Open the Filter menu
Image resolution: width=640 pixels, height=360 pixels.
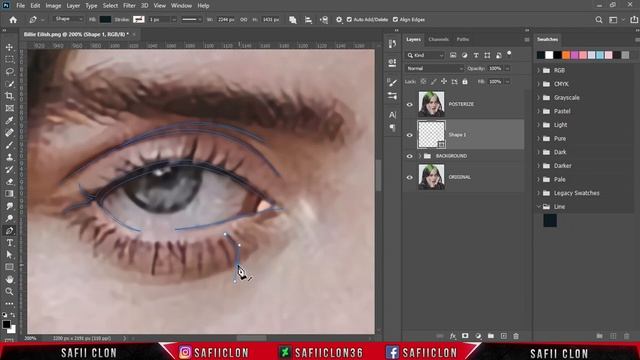129,6
